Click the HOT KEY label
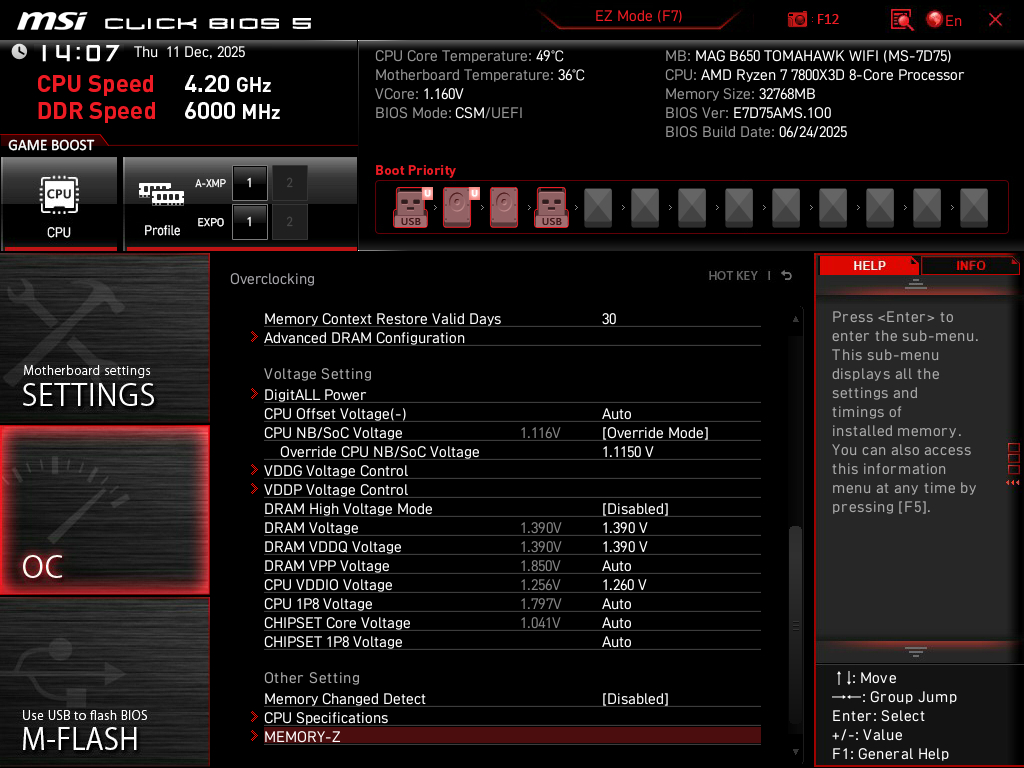 click(733, 276)
